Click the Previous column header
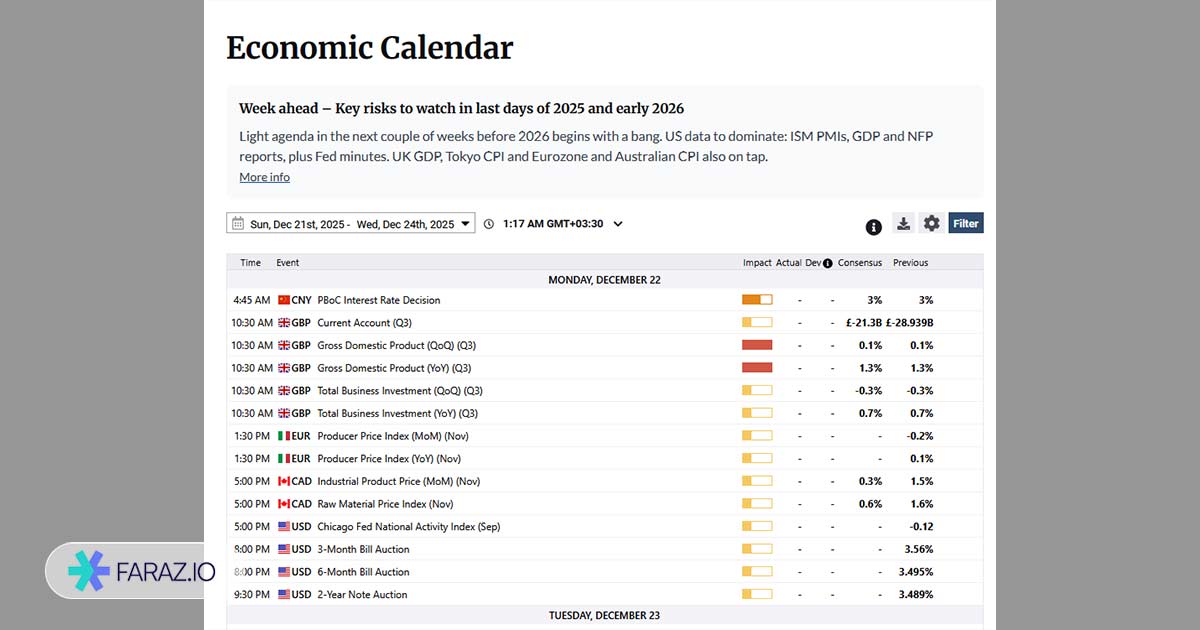 [910, 263]
